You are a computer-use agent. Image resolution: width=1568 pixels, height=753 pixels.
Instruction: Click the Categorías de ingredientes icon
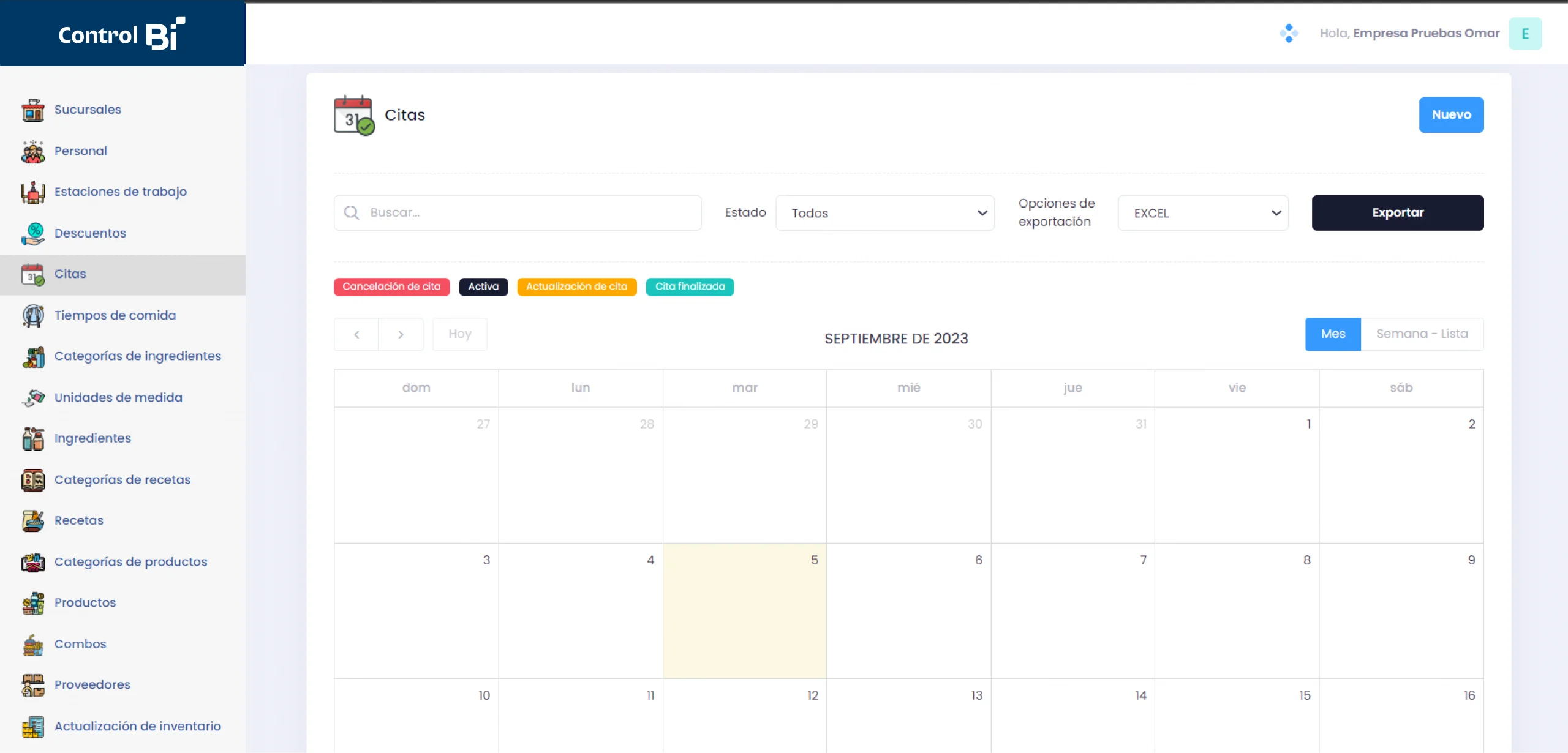coord(33,356)
